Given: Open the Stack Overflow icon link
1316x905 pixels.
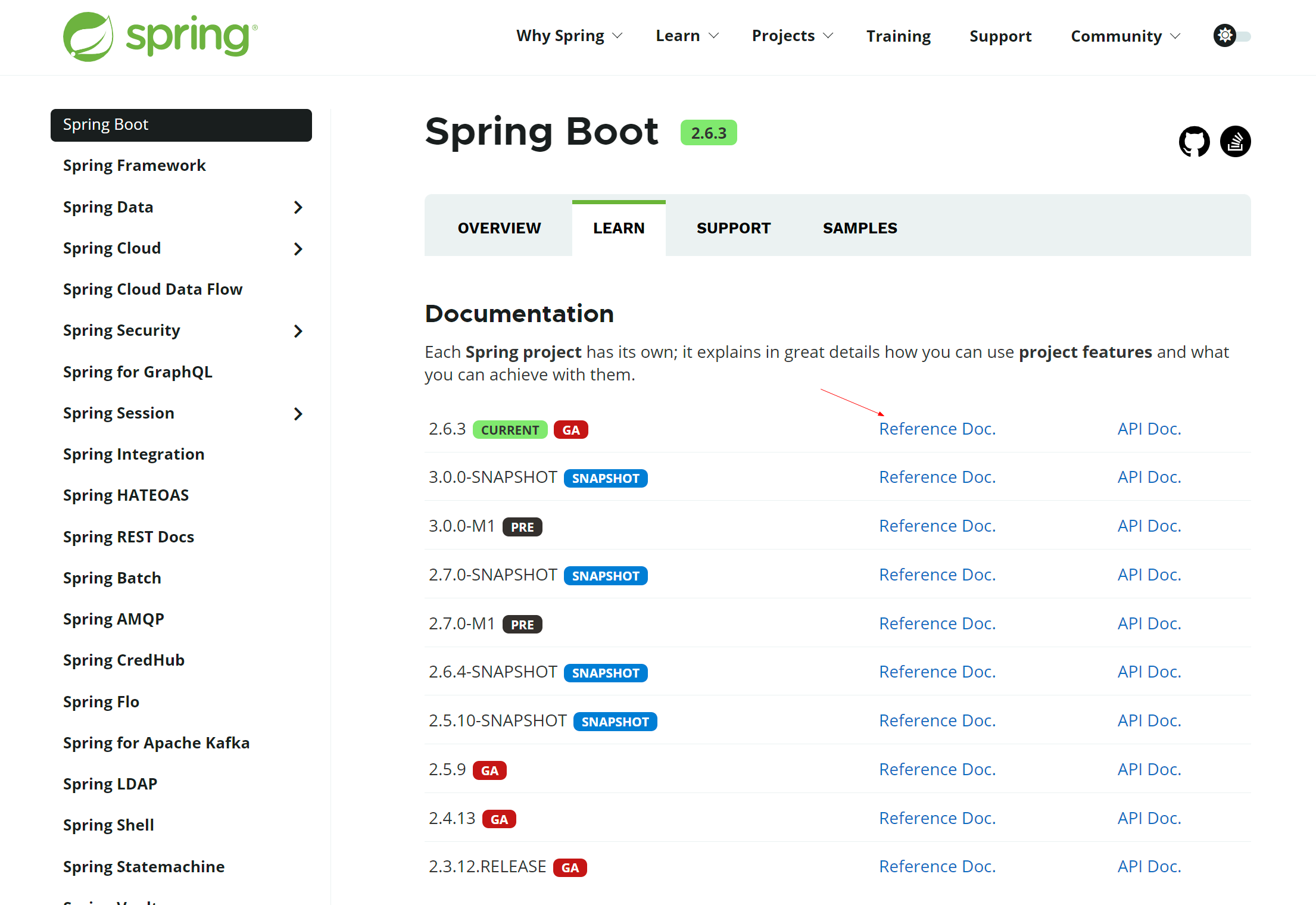Looking at the screenshot, I should coord(1235,142).
